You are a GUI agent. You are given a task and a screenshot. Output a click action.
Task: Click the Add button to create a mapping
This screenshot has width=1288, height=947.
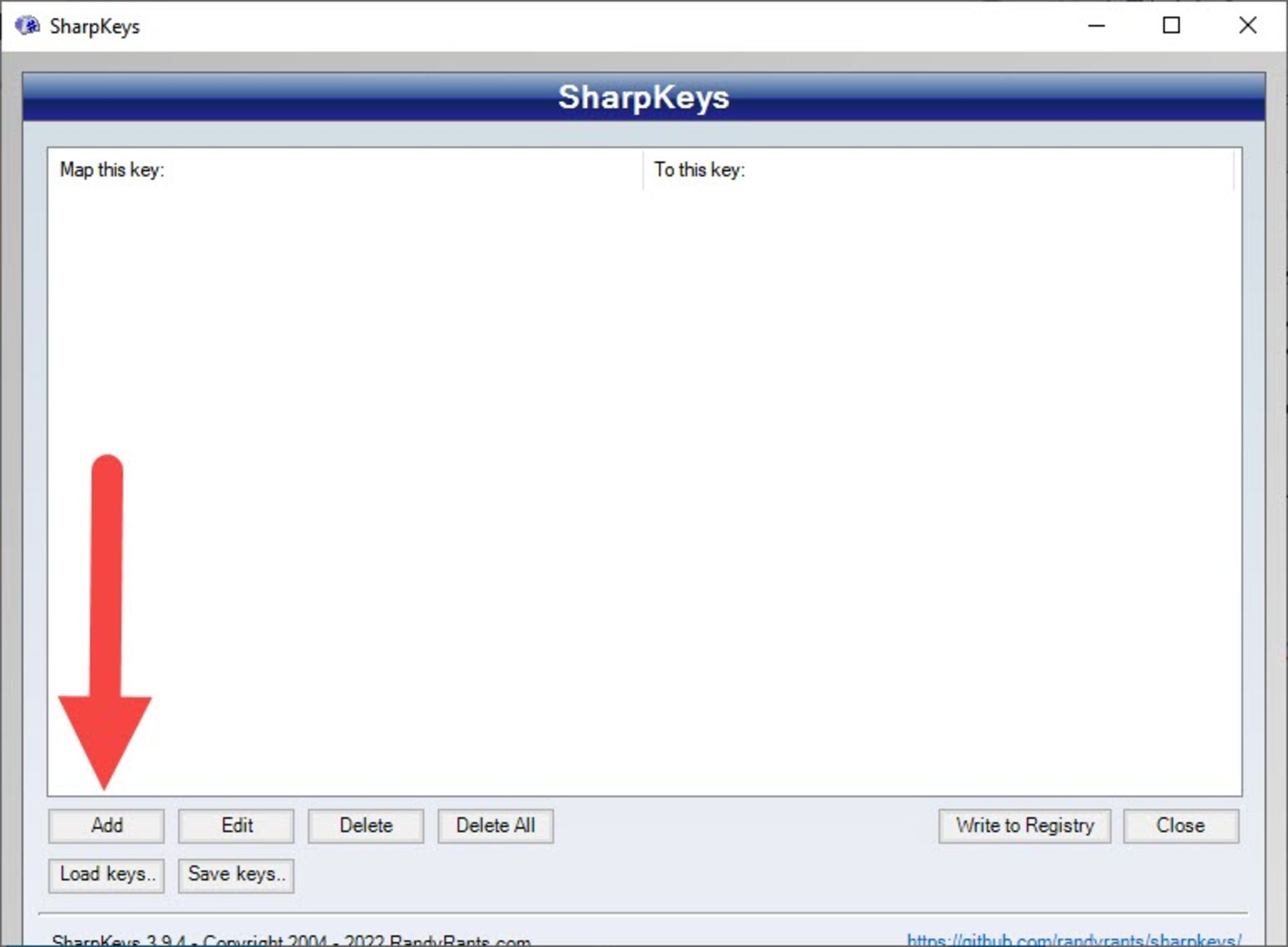(x=106, y=826)
